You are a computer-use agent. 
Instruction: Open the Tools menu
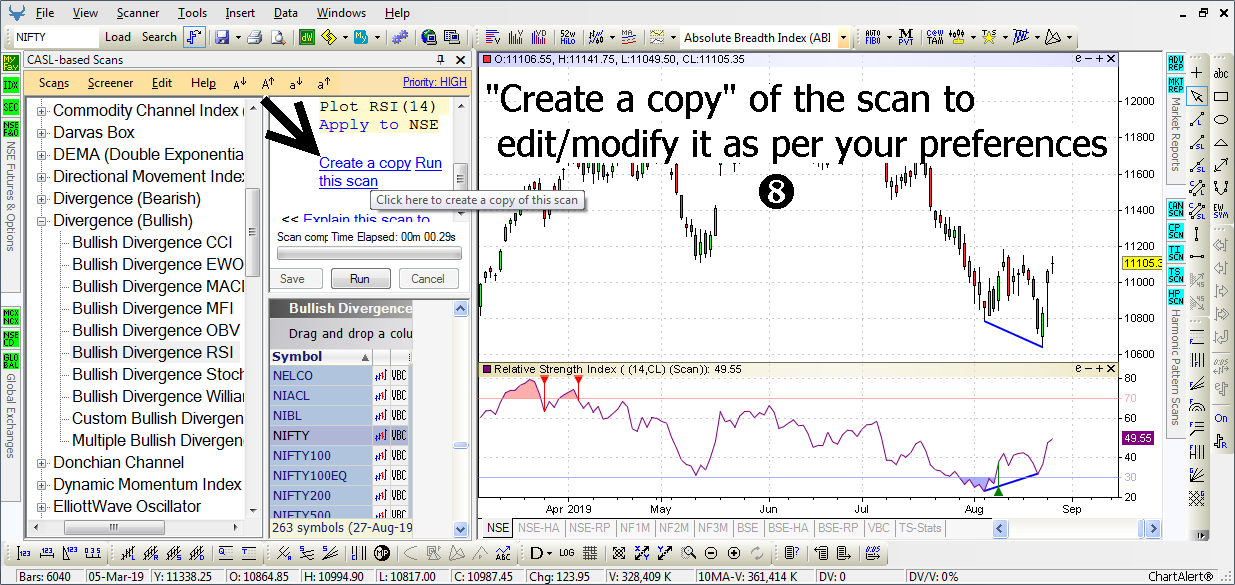pos(192,13)
